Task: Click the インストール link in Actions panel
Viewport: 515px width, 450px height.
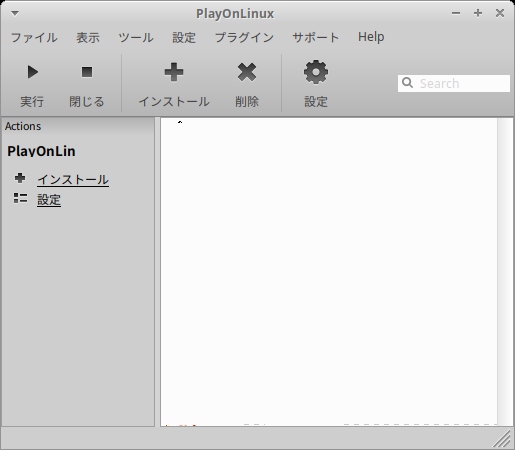Action: (x=73, y=180)
